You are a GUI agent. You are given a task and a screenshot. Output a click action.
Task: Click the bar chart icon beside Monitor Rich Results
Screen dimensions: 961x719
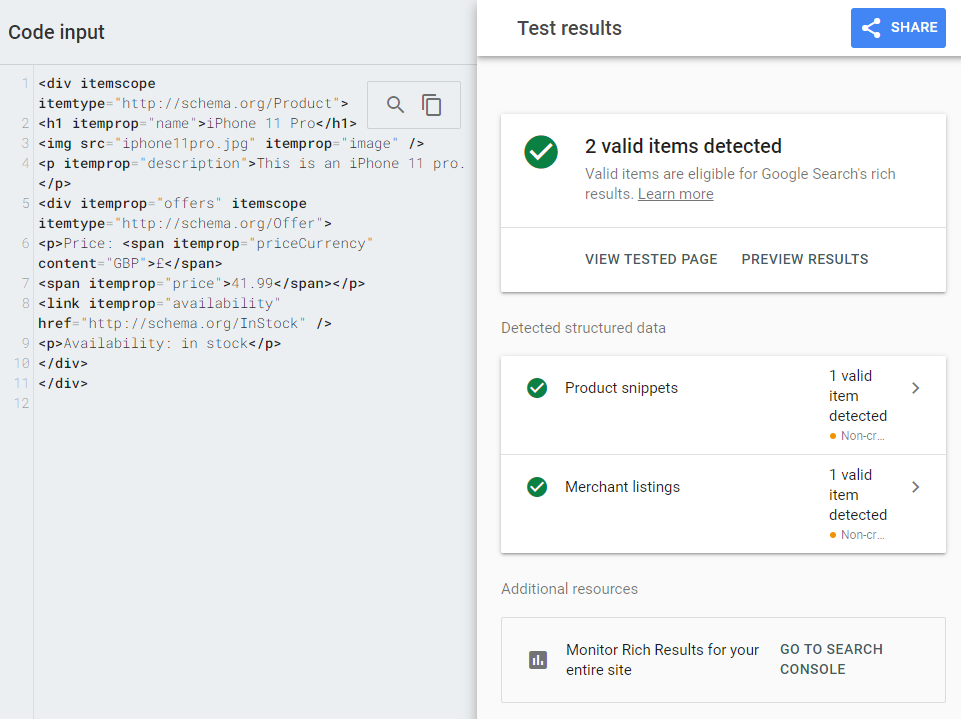[538, 660]
